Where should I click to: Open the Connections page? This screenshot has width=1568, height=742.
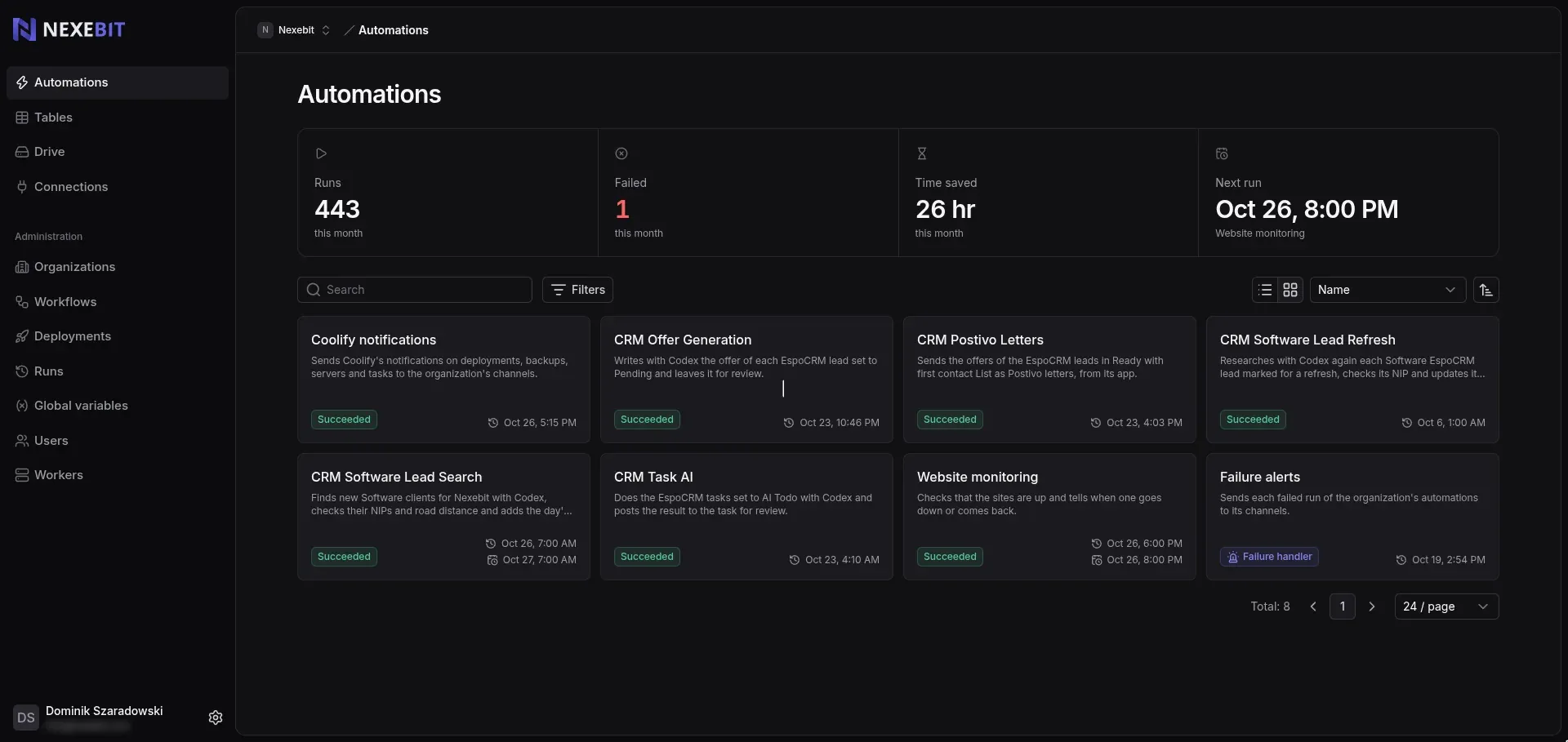(x=117, y=187)
